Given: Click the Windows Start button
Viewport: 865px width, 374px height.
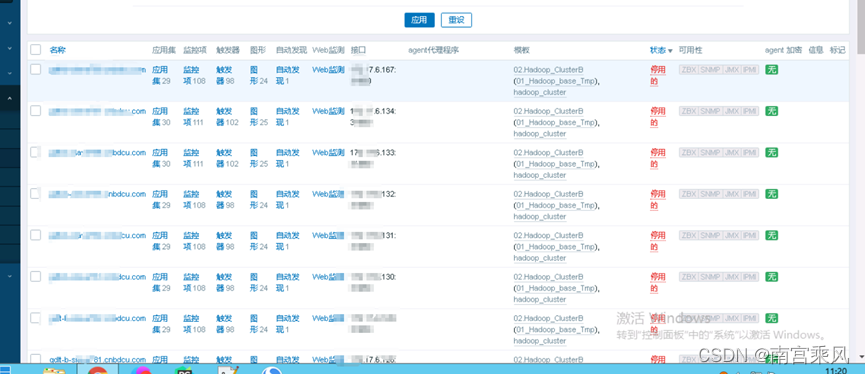Looking at the screenshot, I should (x=5, y=370).
